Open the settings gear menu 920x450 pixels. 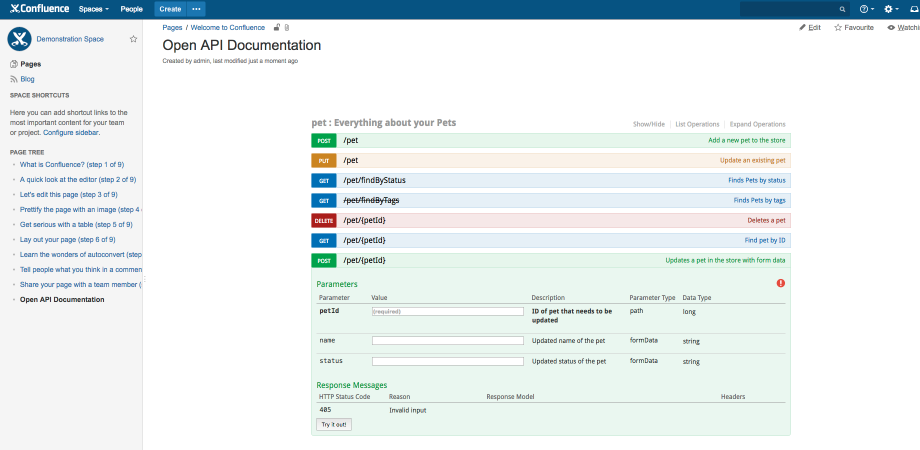pyautogui.click(x=891, y=9)
